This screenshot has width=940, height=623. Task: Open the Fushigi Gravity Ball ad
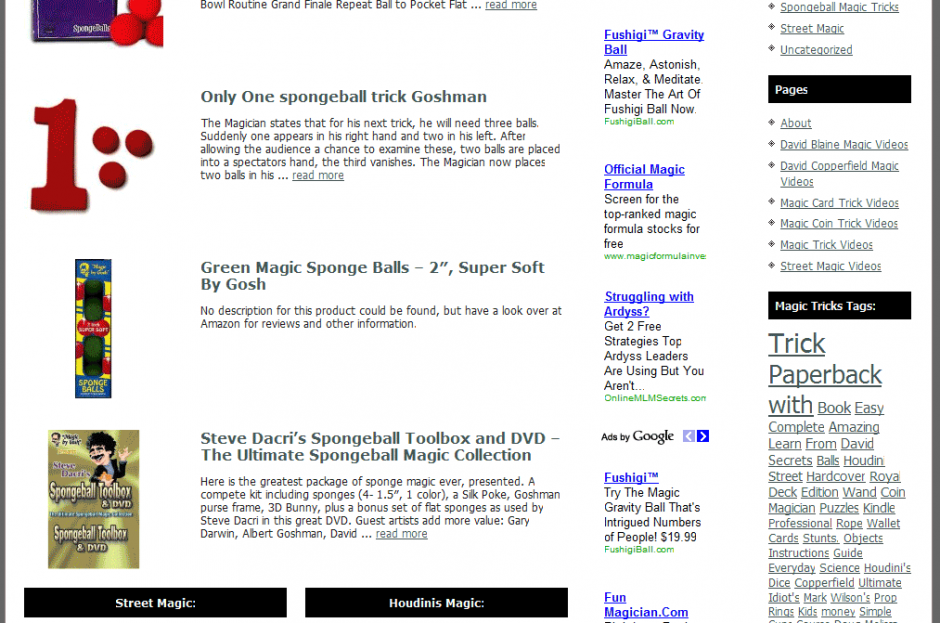(653, 42)
